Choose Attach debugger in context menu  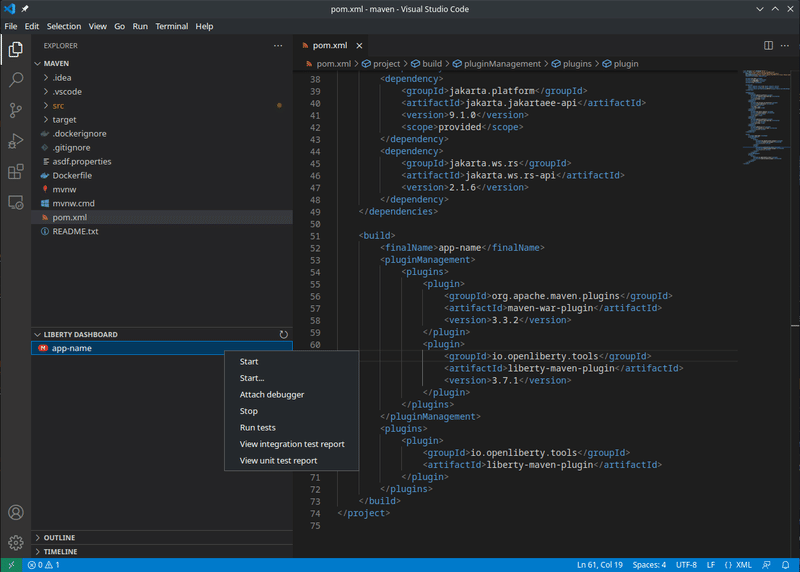coord(291,394)
